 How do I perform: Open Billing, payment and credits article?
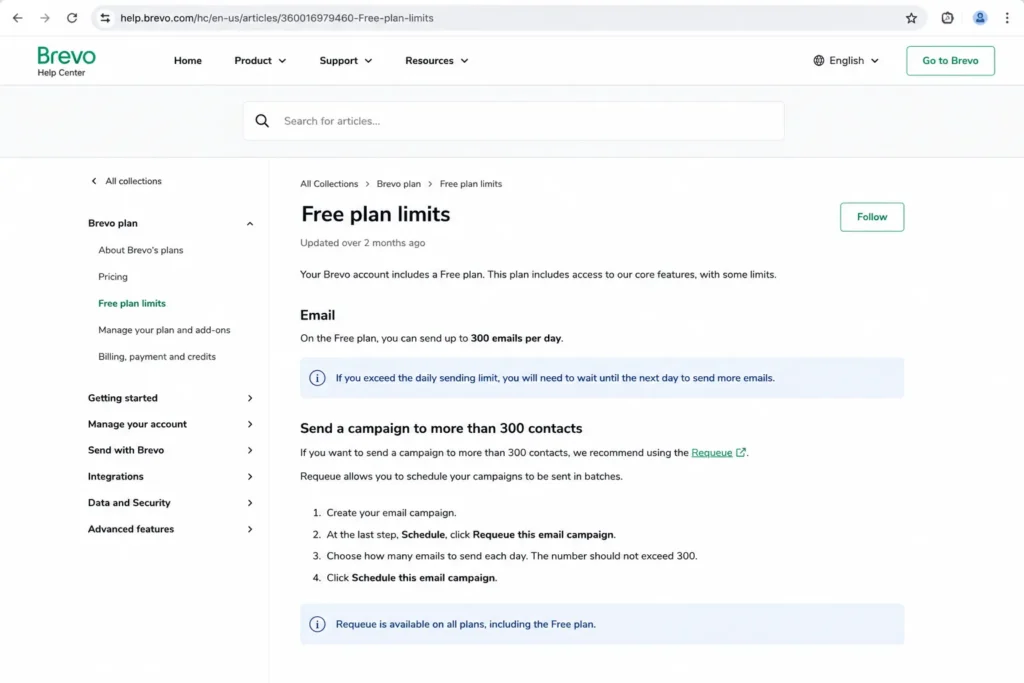[x=157, y=357]
